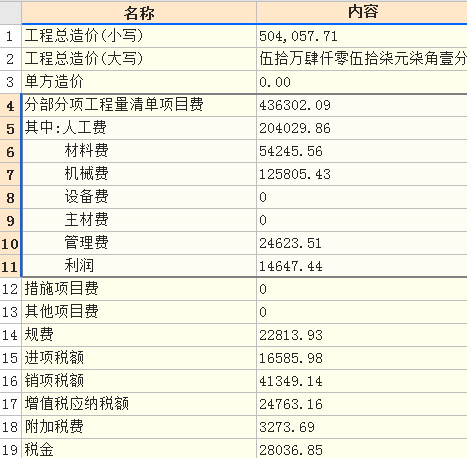Click the 工程总造价(大写) cell
Viewport: 467px width, 458px height.
pos(139,59)
